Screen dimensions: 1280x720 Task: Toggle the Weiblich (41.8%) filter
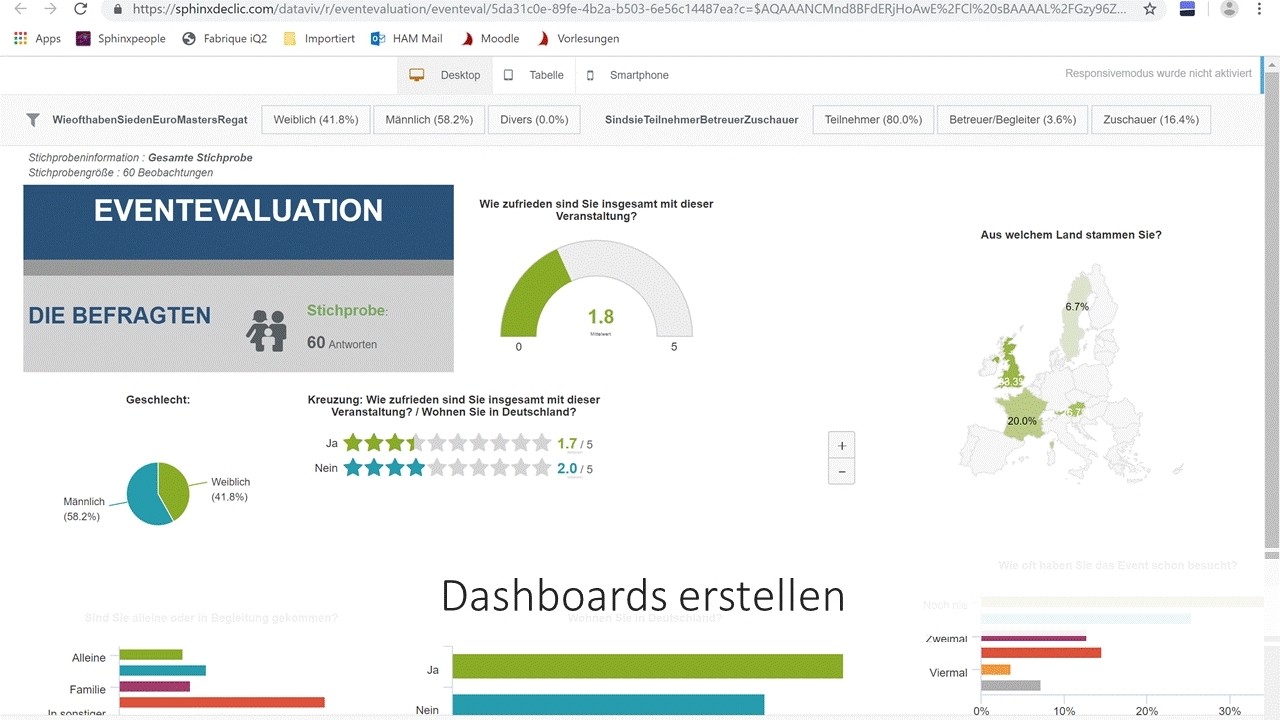coord(316,120)
